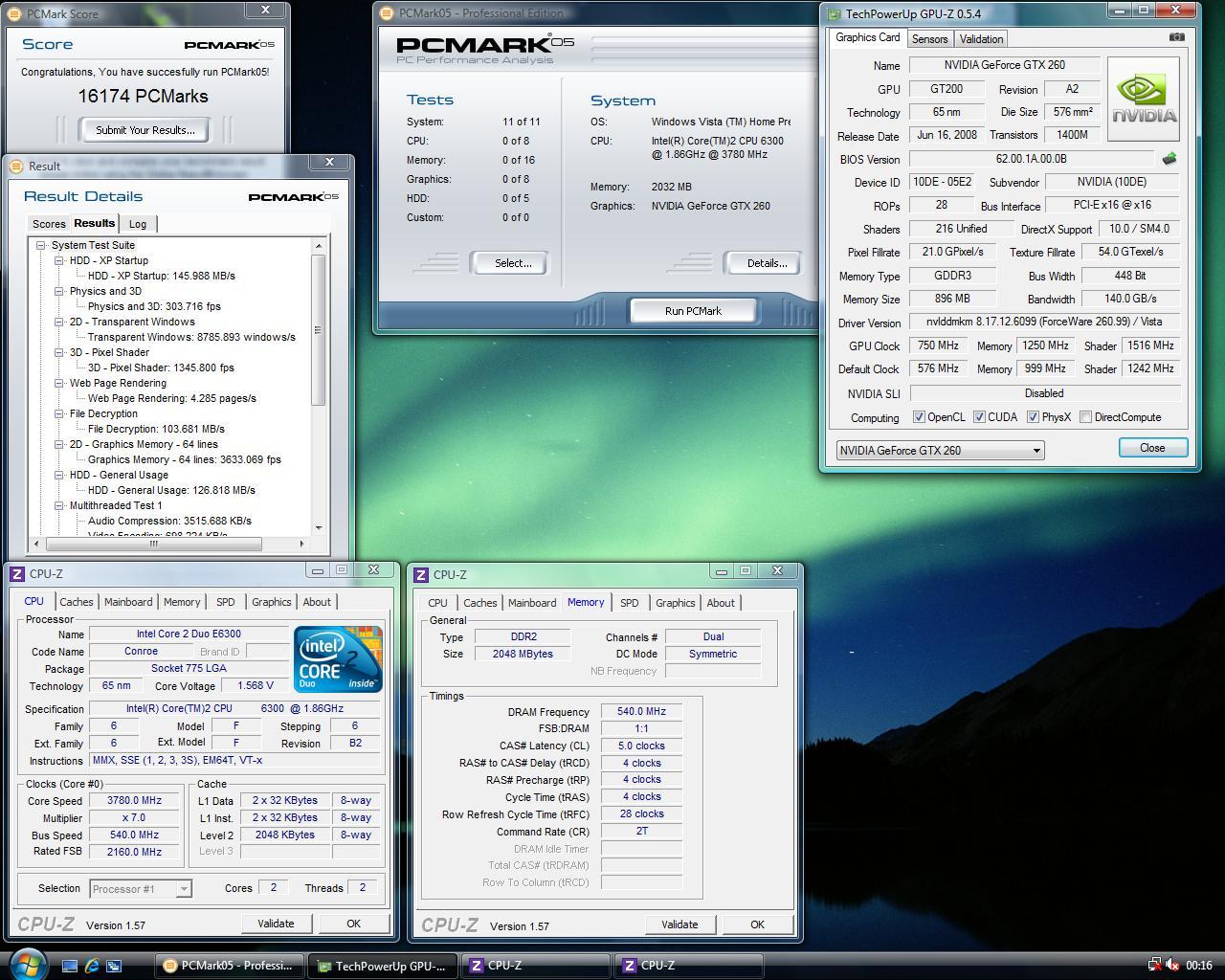Click the GPU-Z screenshot camera icon
The height and width of the screenshot is (980, 1225).
click(x=1176, y=37)
